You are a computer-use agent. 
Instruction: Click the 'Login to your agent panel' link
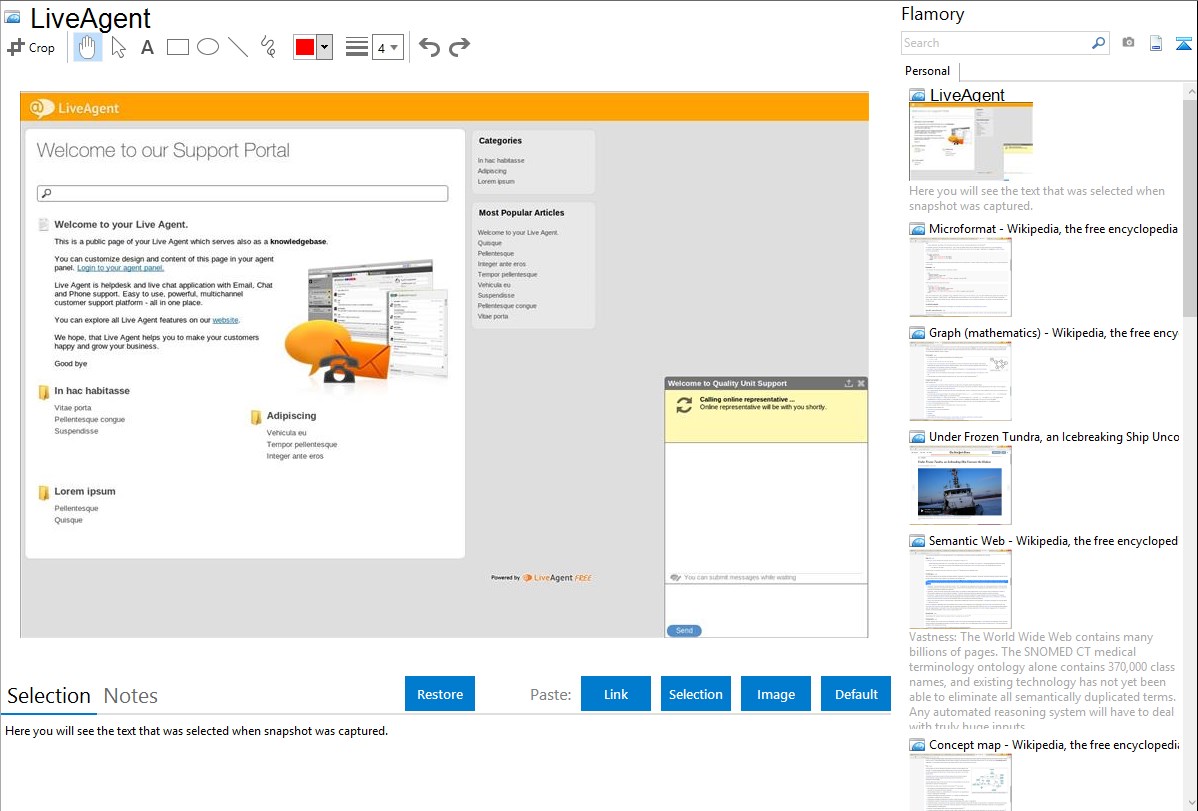[121, 268]
